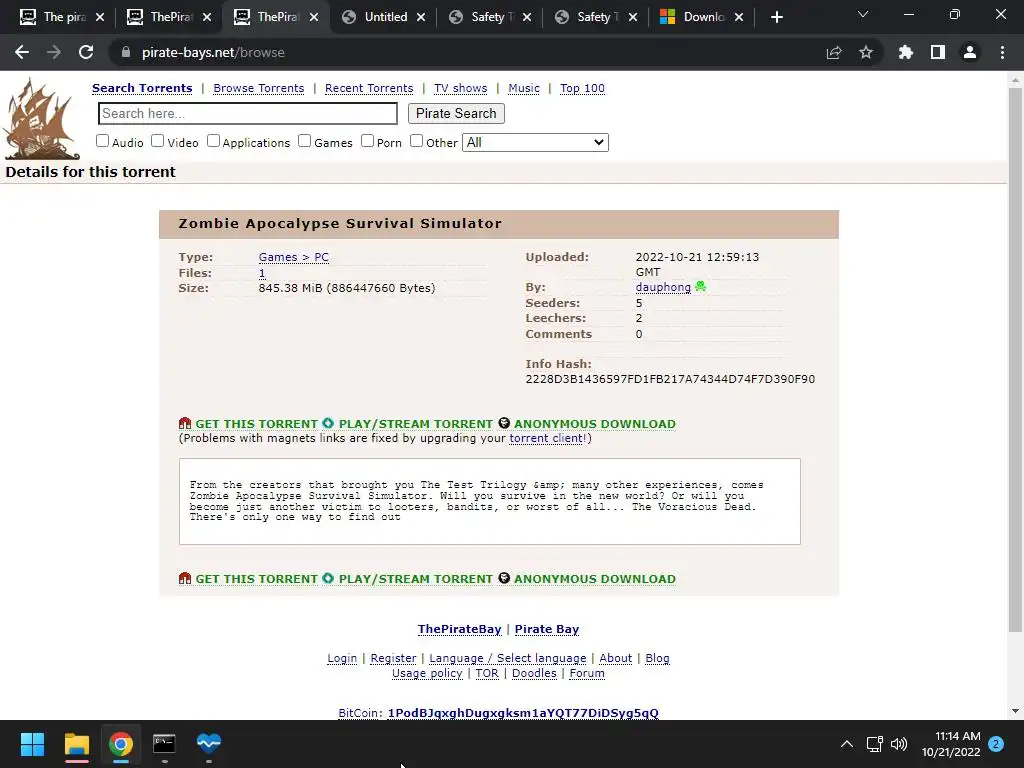The width and height of the screenshot is (1024, 768).
Task: Open the Forum footer link
Action: pyautogui.click(x=587, y=673)
